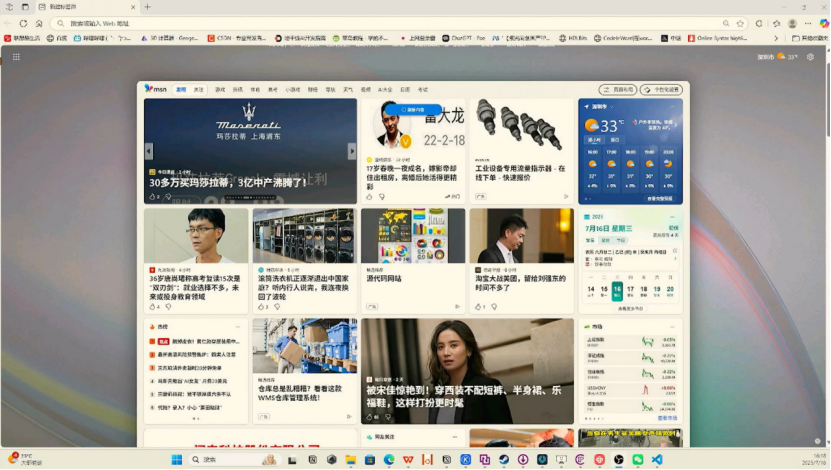
Task: Open the Edge settings and more menu
Action: [808, 23]
